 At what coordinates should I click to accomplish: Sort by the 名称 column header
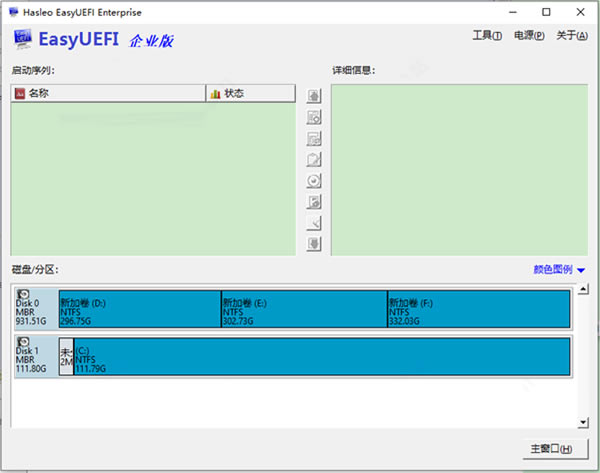tap(108, 93)
